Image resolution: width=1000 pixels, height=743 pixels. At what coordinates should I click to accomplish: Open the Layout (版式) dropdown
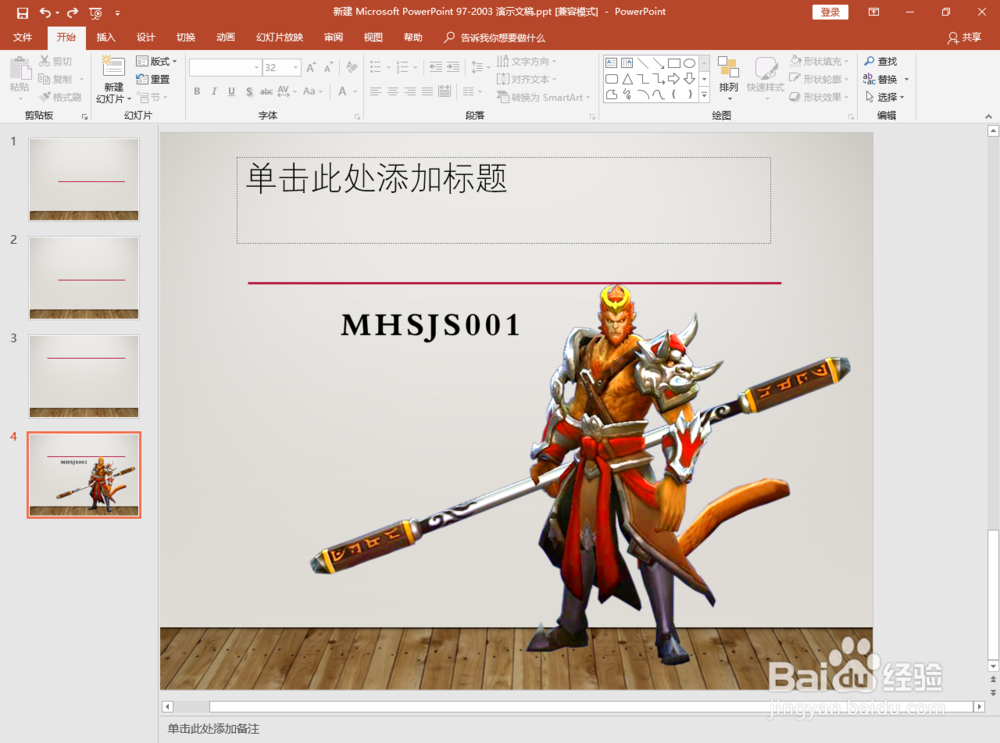click(156, 61)
